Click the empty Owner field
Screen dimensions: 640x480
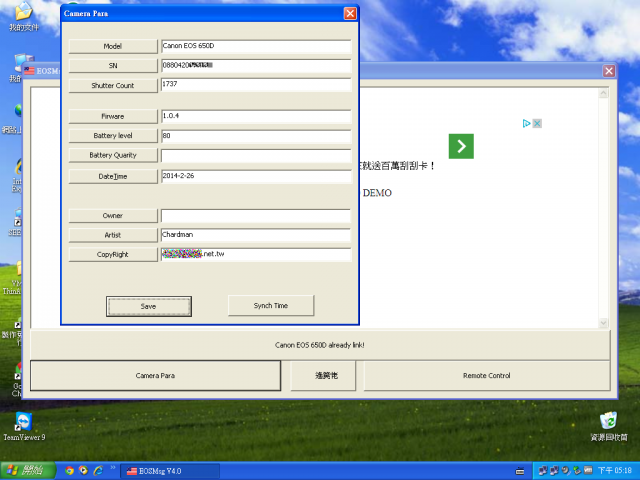tap(256, 216)
